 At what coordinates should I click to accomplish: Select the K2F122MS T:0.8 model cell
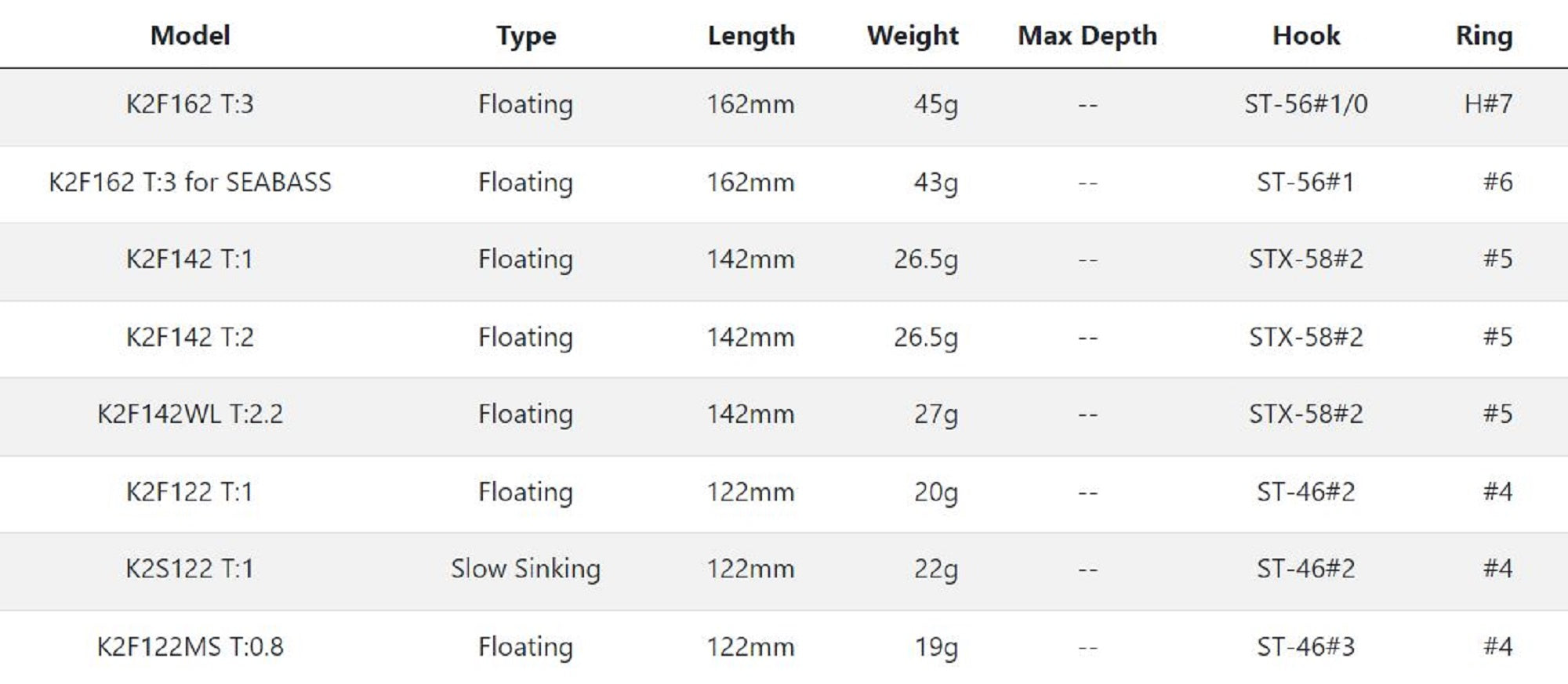point(190,647)
